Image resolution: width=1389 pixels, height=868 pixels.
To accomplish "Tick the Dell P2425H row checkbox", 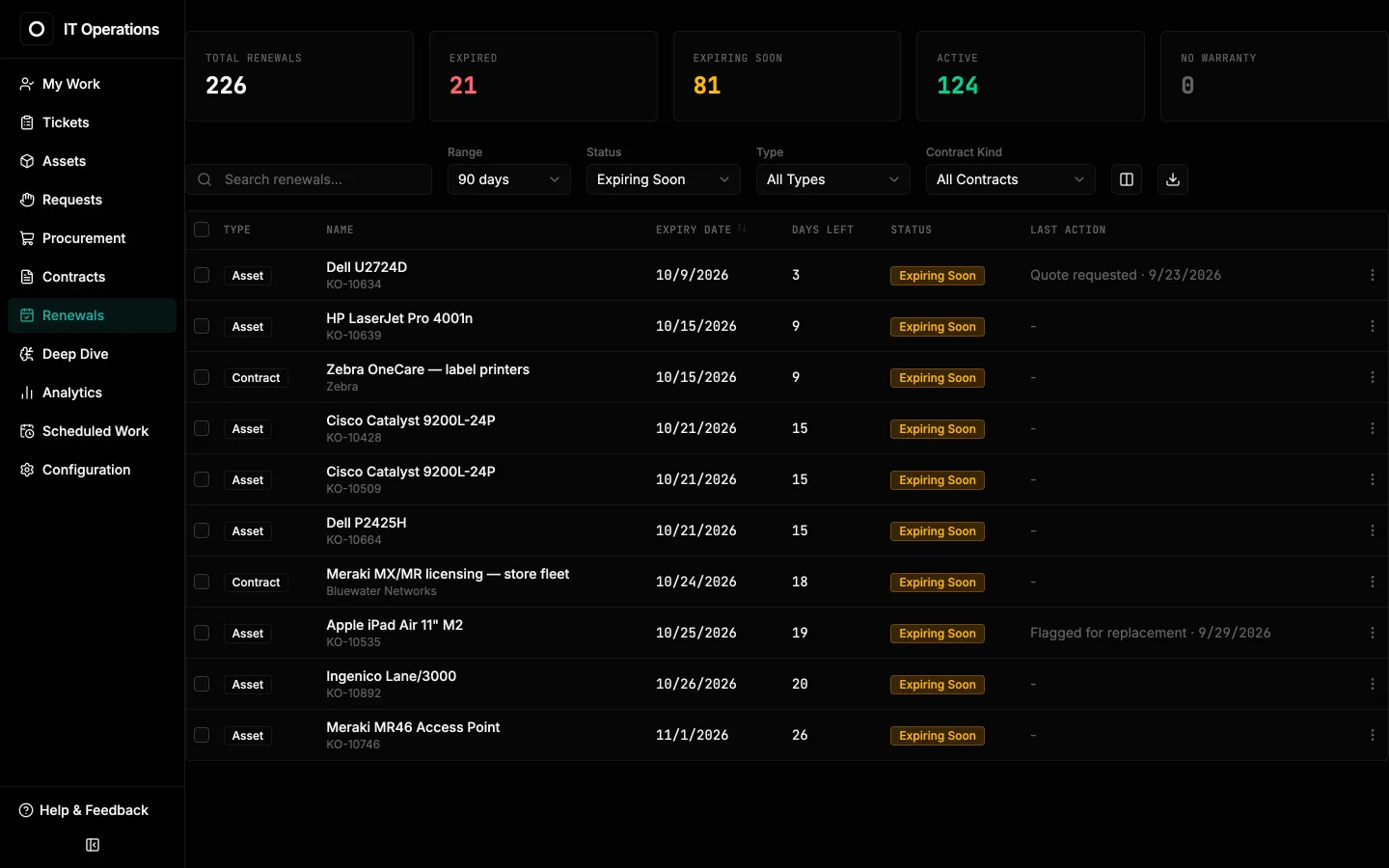I will pos(202,530).
